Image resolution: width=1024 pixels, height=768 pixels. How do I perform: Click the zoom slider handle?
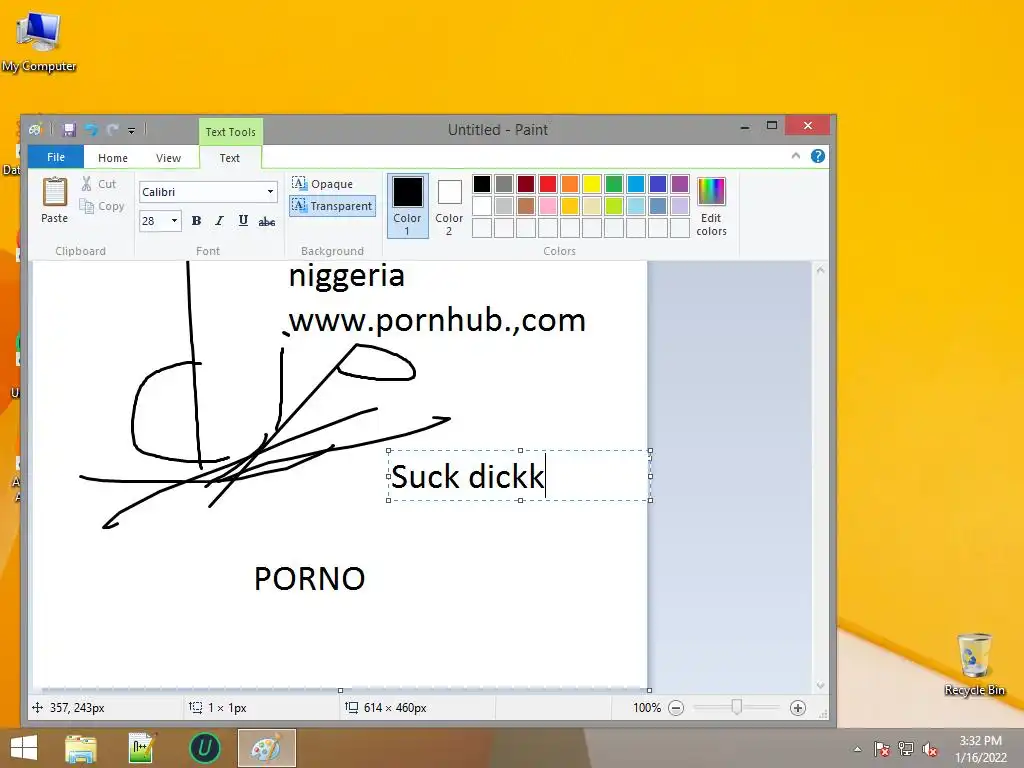tap(737, 707)
